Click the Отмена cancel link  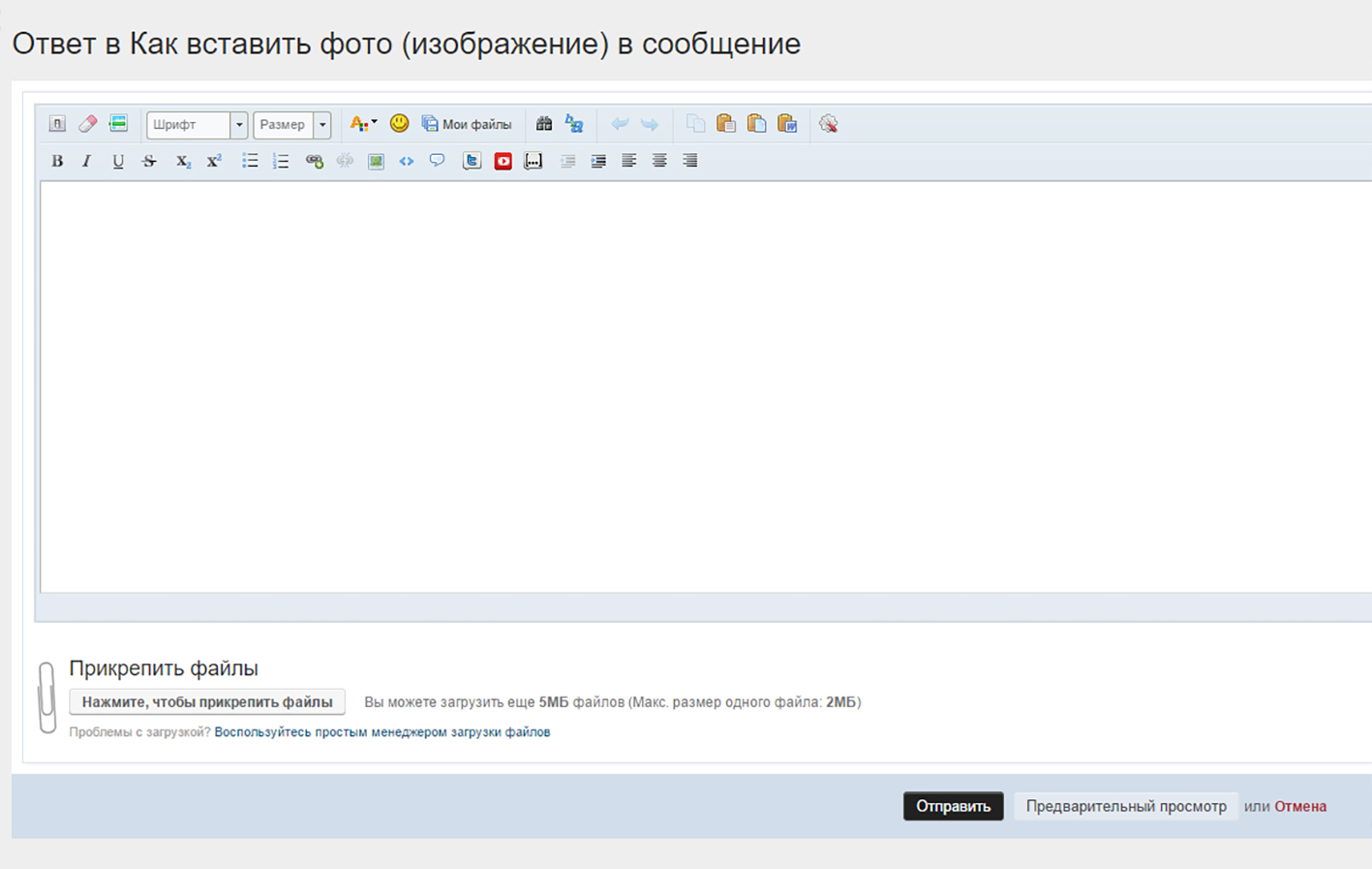[x=1300, y=806]
